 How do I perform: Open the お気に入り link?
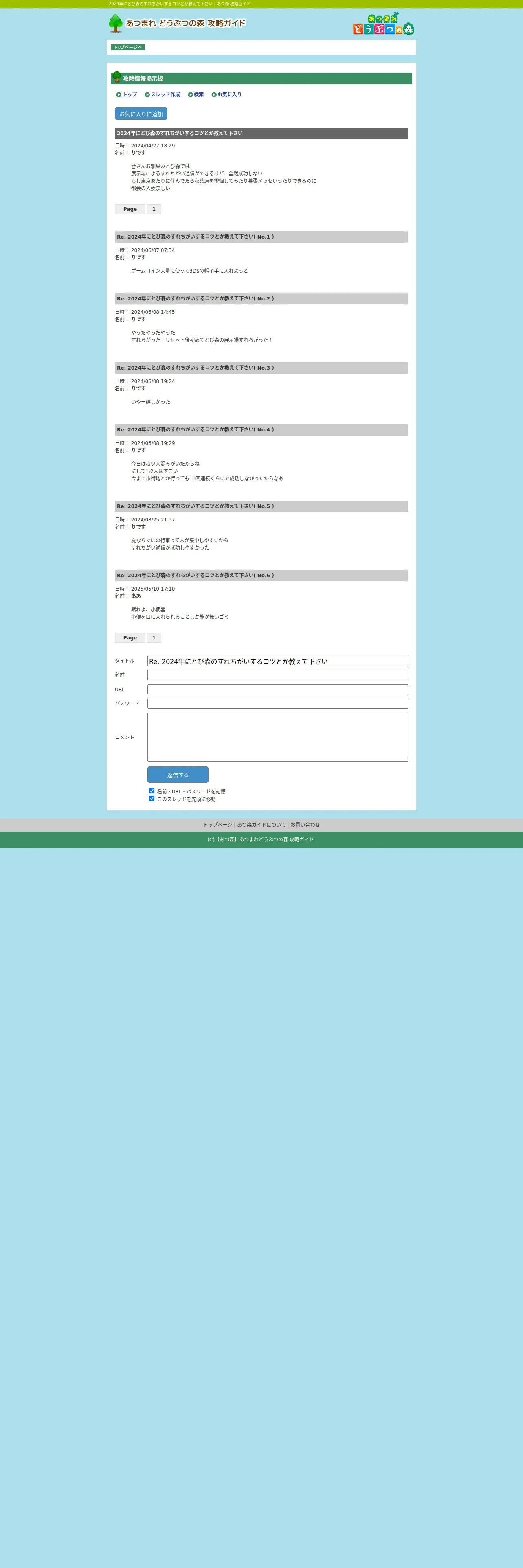pos(230,95)
